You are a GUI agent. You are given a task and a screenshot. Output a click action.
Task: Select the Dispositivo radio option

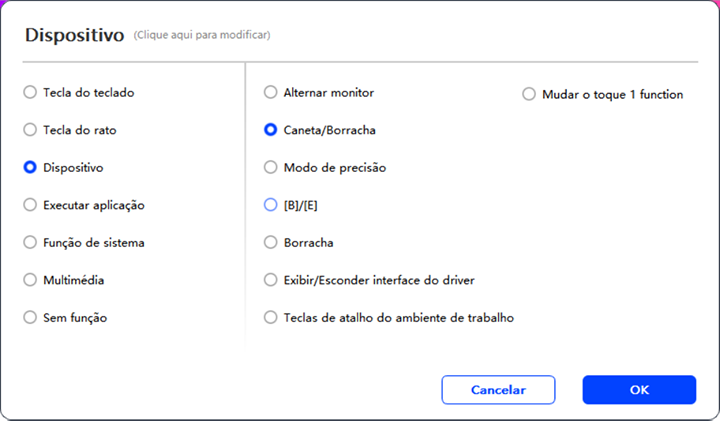pos(30,168)
